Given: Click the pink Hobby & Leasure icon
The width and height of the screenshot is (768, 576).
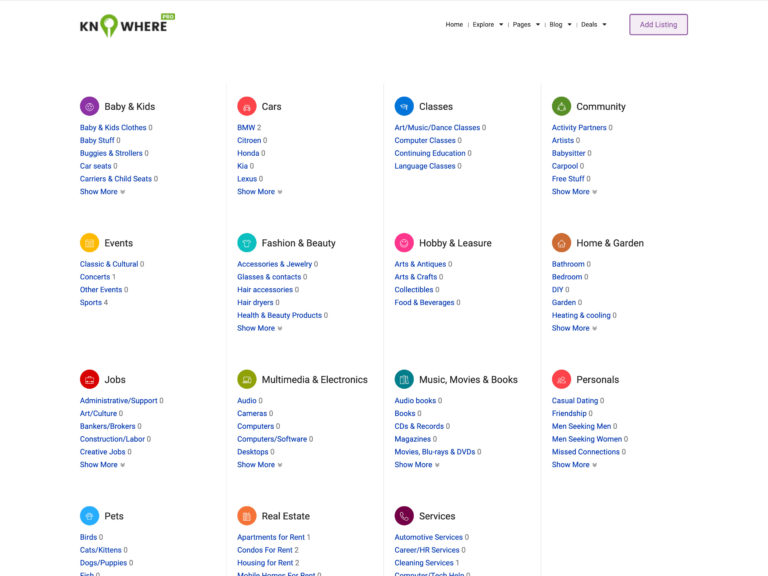Looking at the screenshot, I should click(404, 243).
